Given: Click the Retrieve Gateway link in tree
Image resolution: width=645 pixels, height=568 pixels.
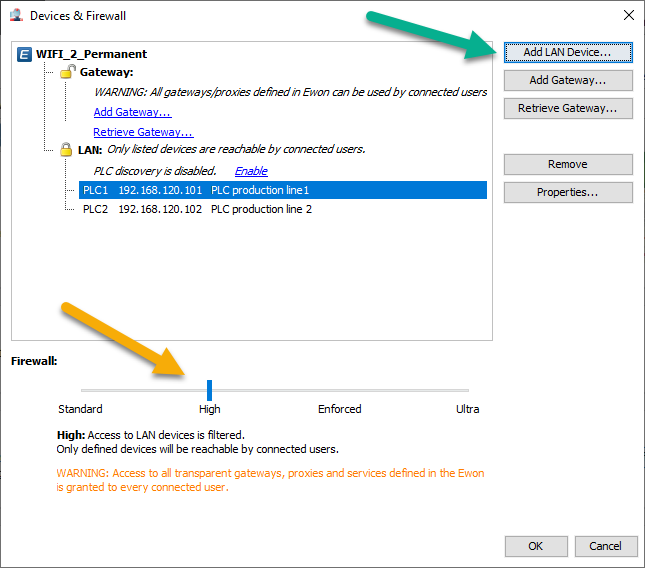Looking at the screenshot, I should [143, 132].
